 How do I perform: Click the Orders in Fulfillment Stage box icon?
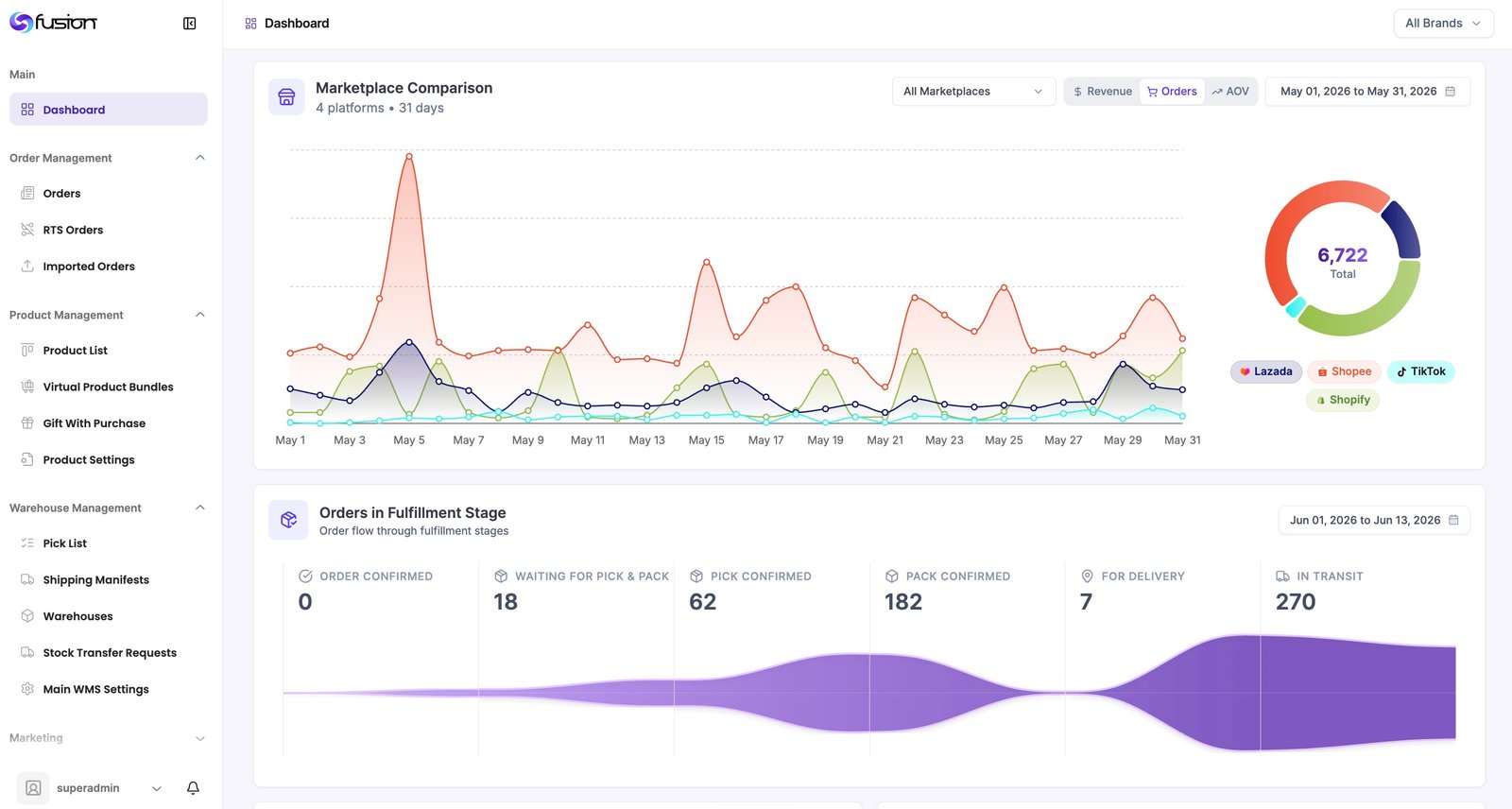pyautogui.click(x=288, y=520)
